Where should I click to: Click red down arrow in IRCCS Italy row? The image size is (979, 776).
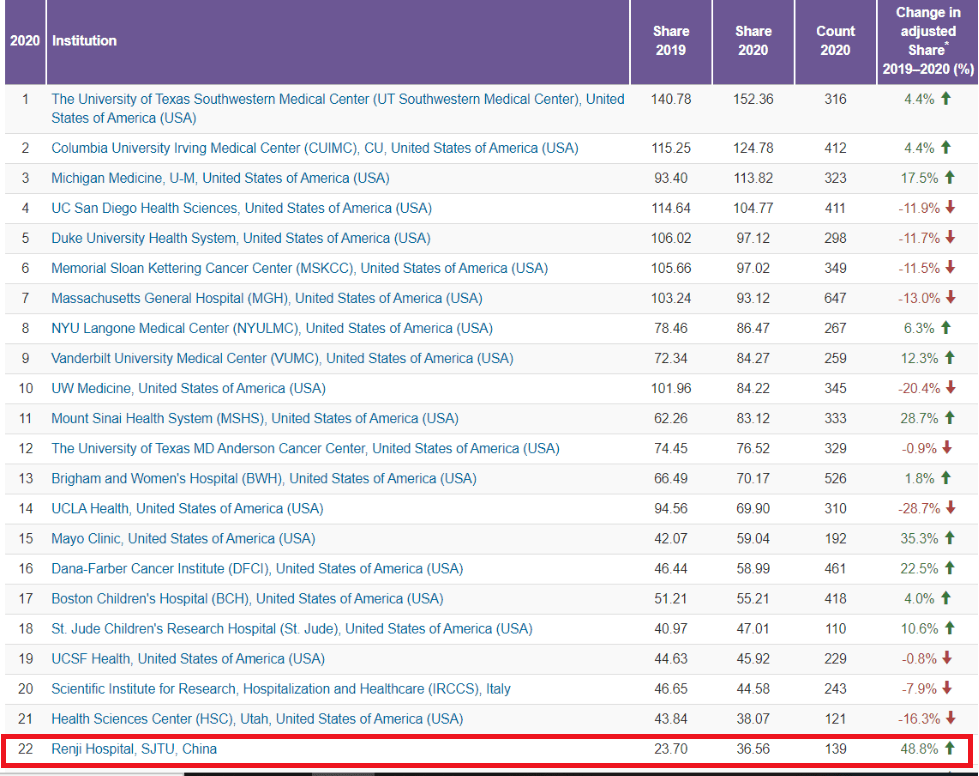950,688
